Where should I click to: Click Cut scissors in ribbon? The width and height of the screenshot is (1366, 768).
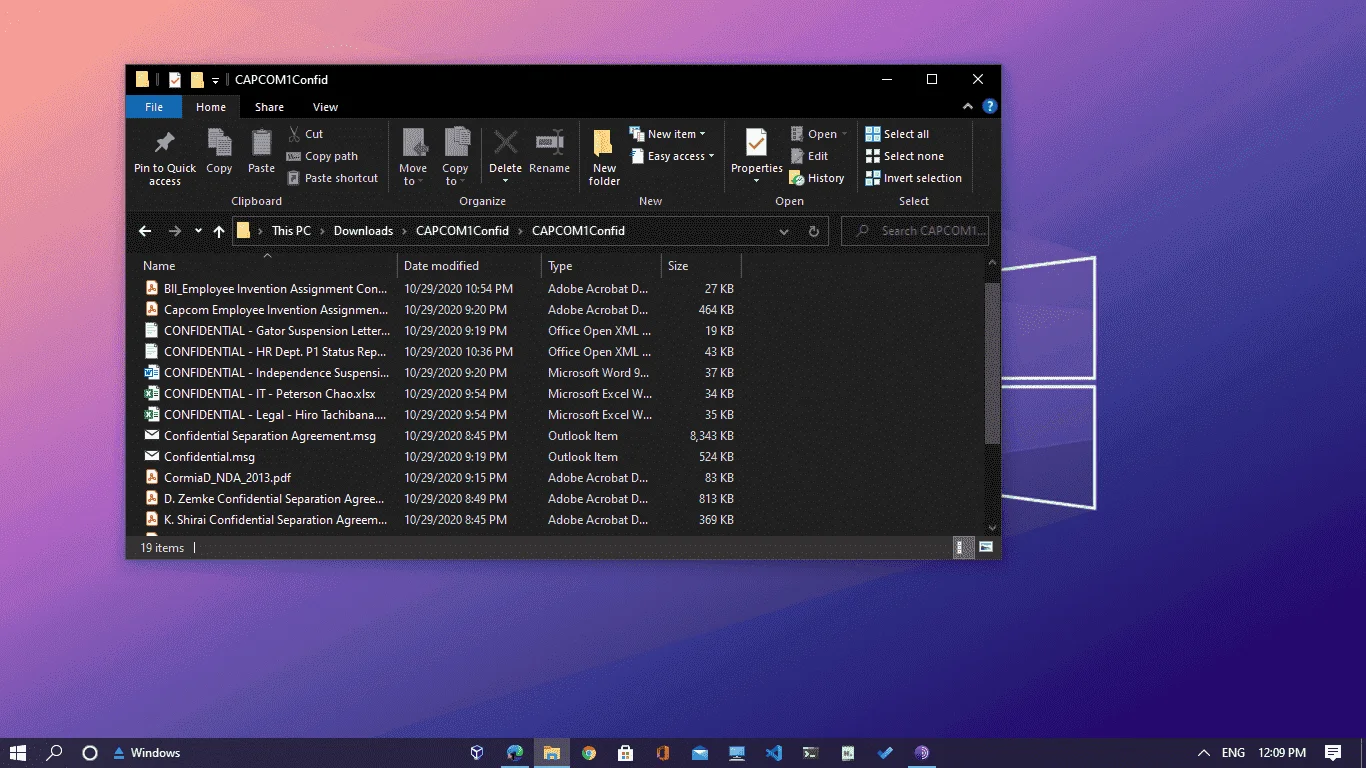(305, 134)
